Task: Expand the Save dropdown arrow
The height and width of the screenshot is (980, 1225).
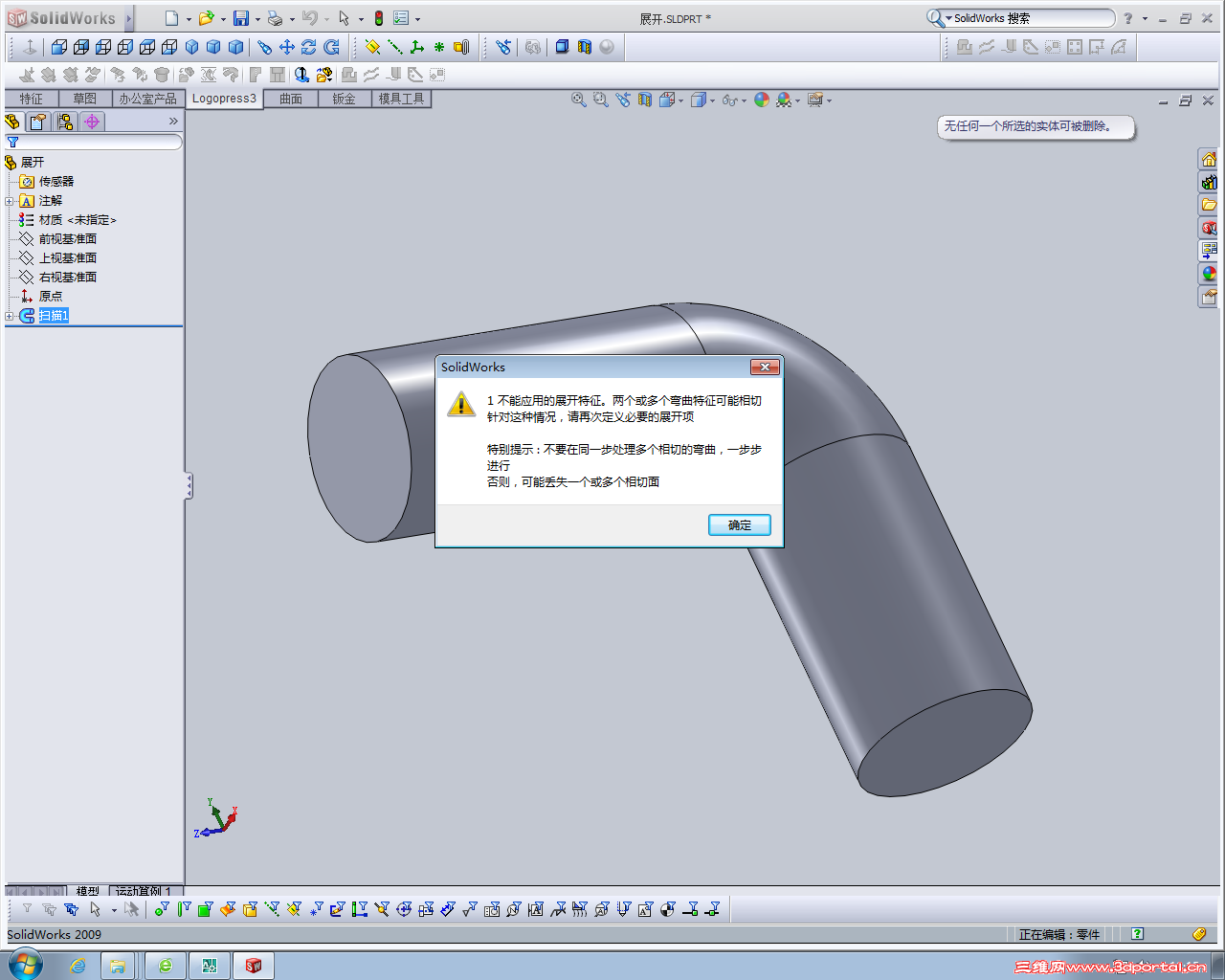Action: coord(257,19)
